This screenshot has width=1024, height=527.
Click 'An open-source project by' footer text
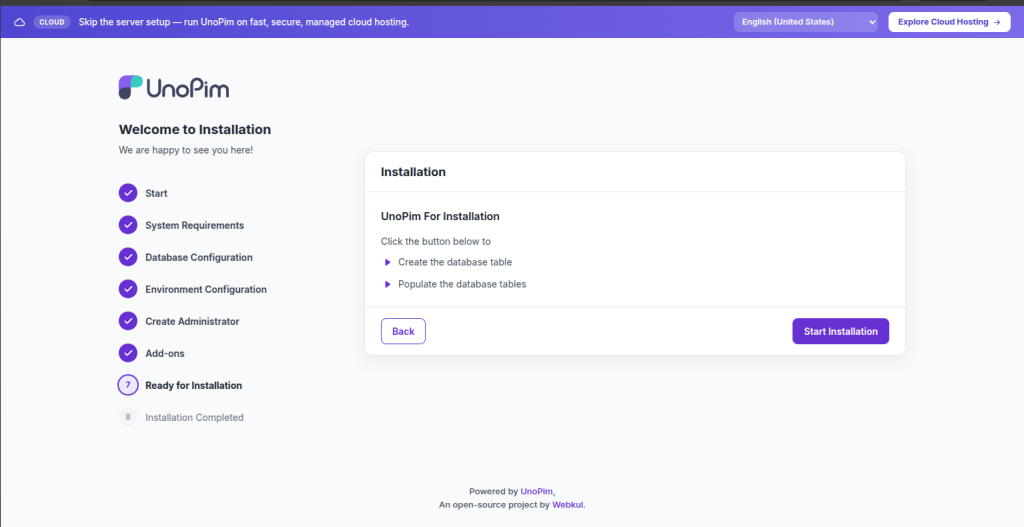pos(494,505)
